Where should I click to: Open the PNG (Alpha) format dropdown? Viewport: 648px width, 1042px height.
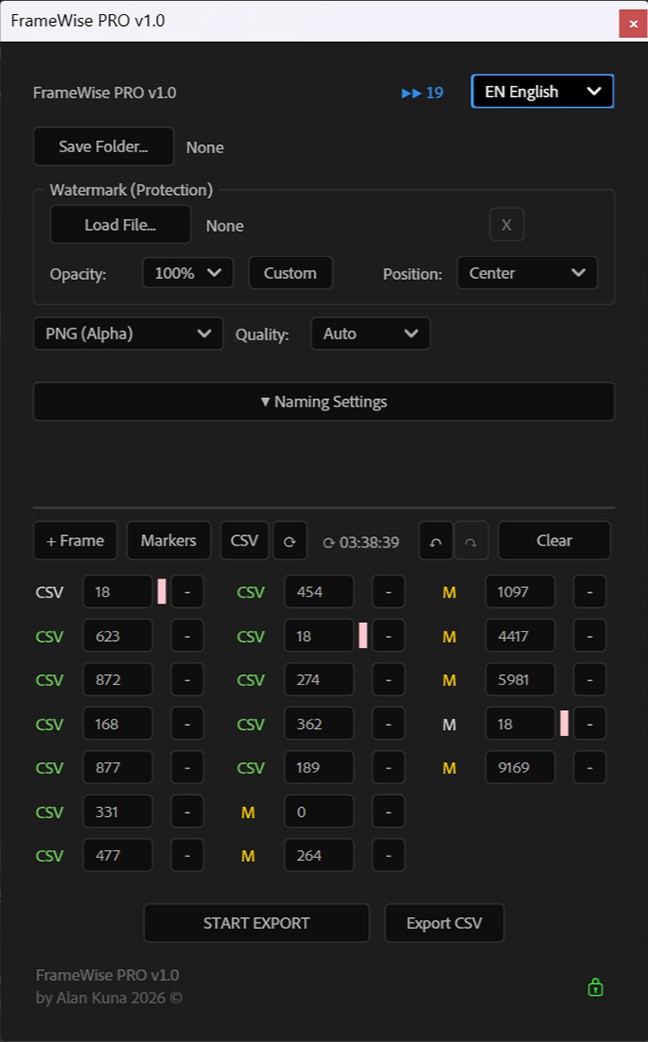pyautogui.click(x=128, y=334)
